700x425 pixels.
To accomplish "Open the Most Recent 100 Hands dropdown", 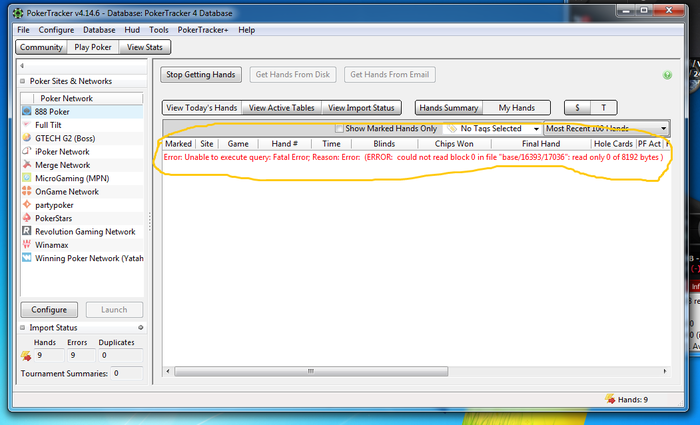I will click(607, 129).
